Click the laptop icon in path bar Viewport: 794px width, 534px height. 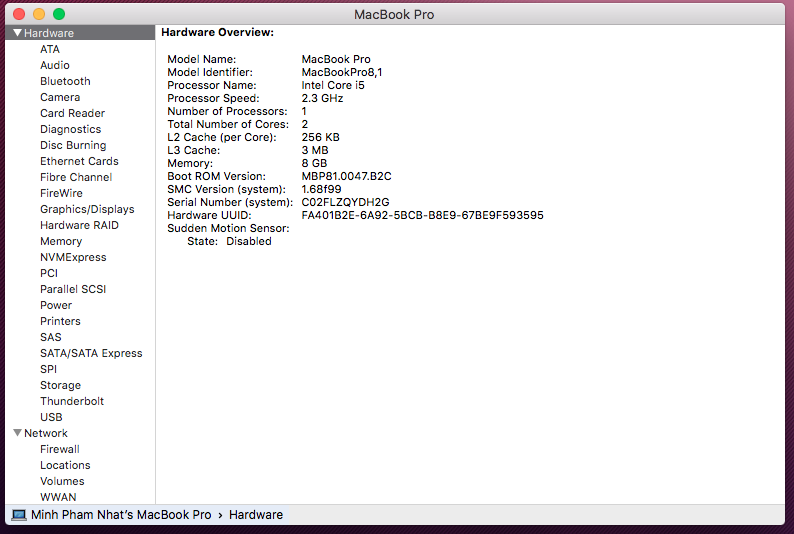19,515
